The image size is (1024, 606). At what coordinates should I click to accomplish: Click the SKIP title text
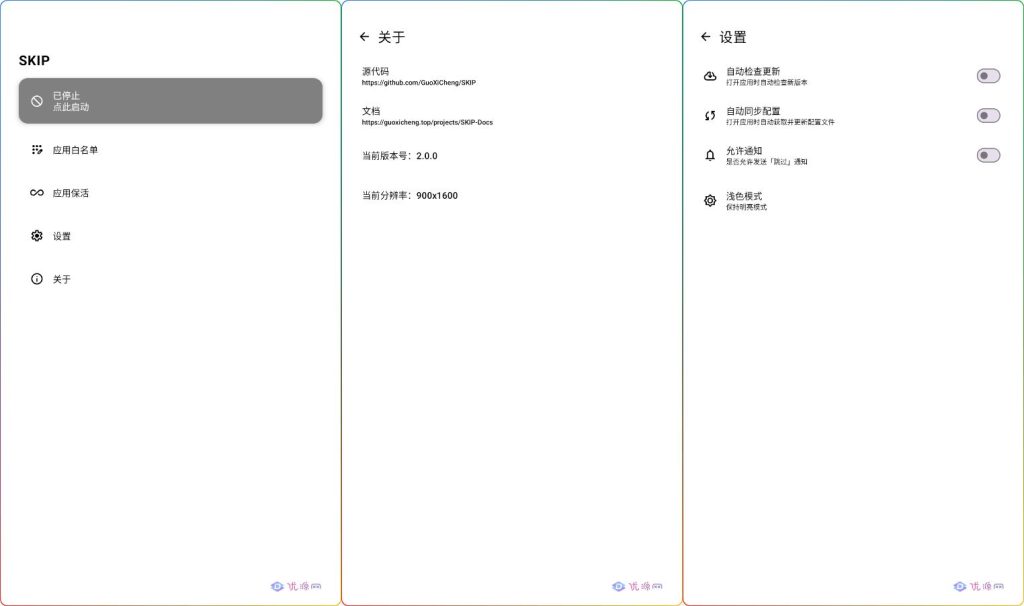(x=34, y=60)
